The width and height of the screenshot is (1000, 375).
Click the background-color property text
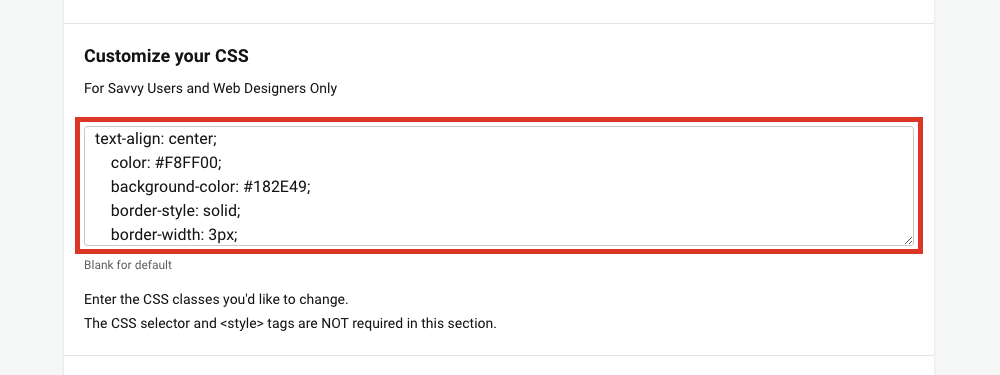[166, 187]
